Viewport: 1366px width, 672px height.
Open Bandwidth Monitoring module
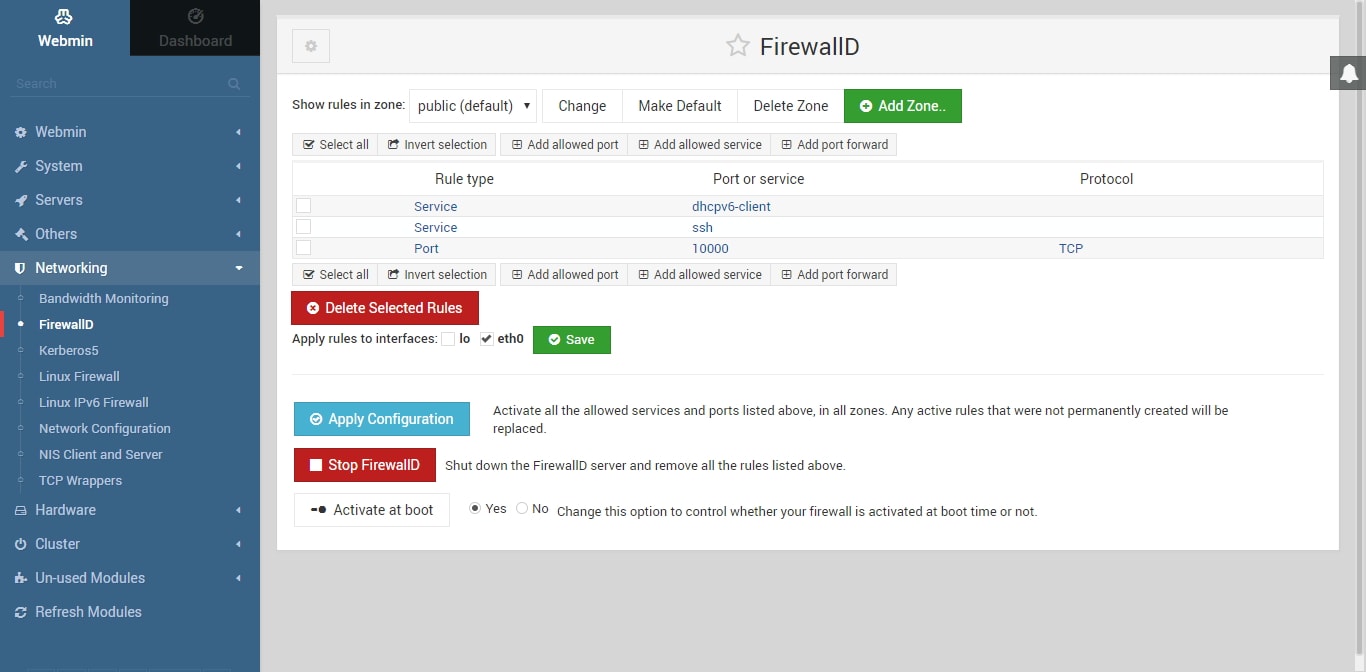[x=104, y=299]
